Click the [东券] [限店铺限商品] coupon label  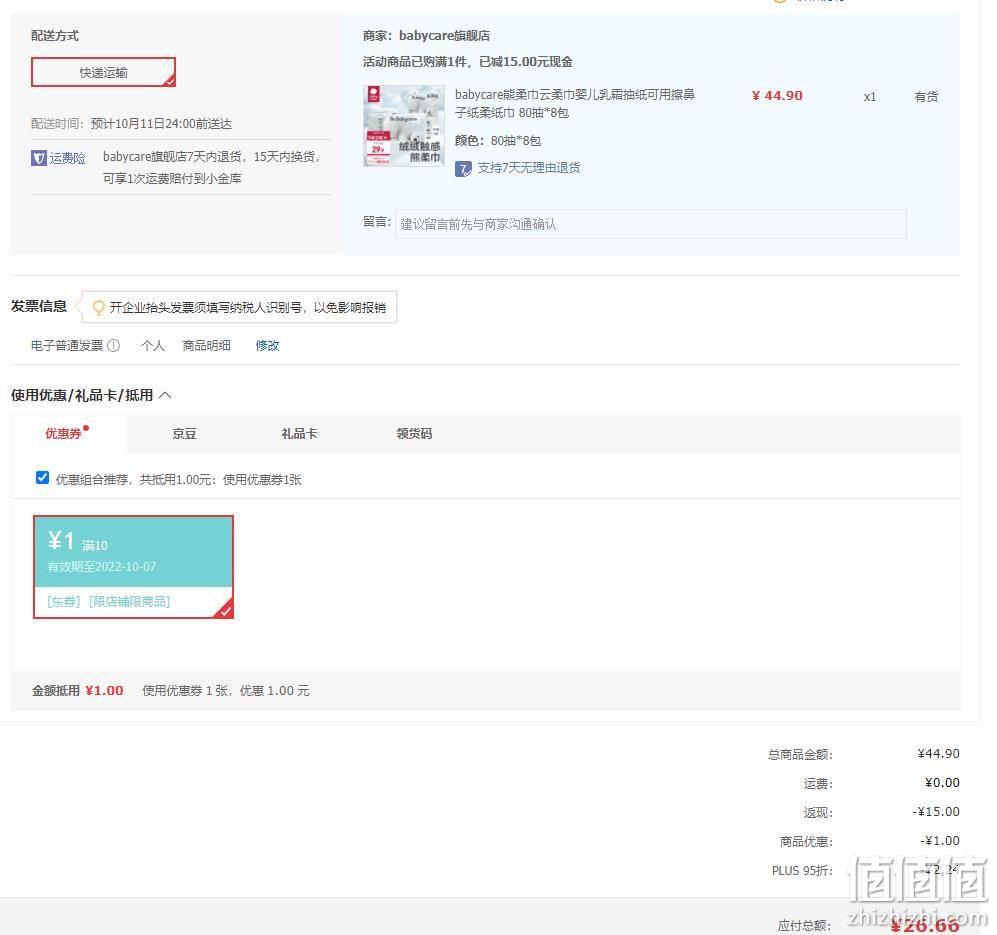point(109,602)
